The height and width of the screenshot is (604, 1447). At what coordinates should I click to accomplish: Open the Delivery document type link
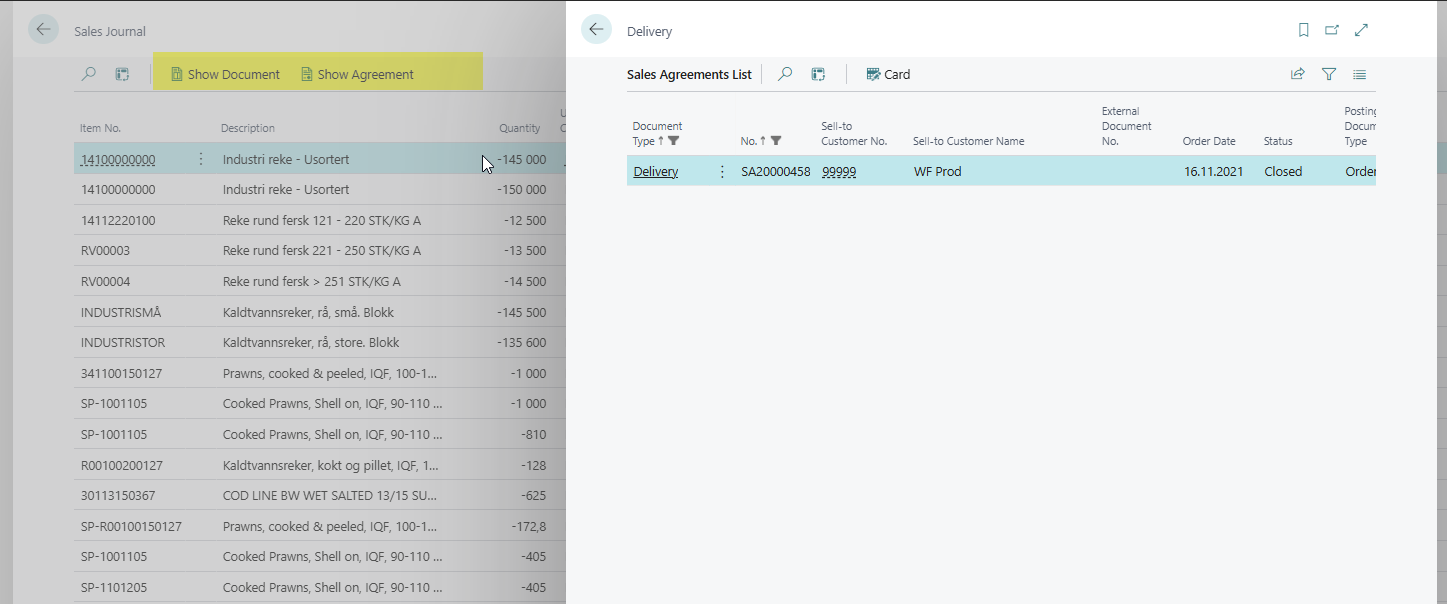[x=656, y=171]
